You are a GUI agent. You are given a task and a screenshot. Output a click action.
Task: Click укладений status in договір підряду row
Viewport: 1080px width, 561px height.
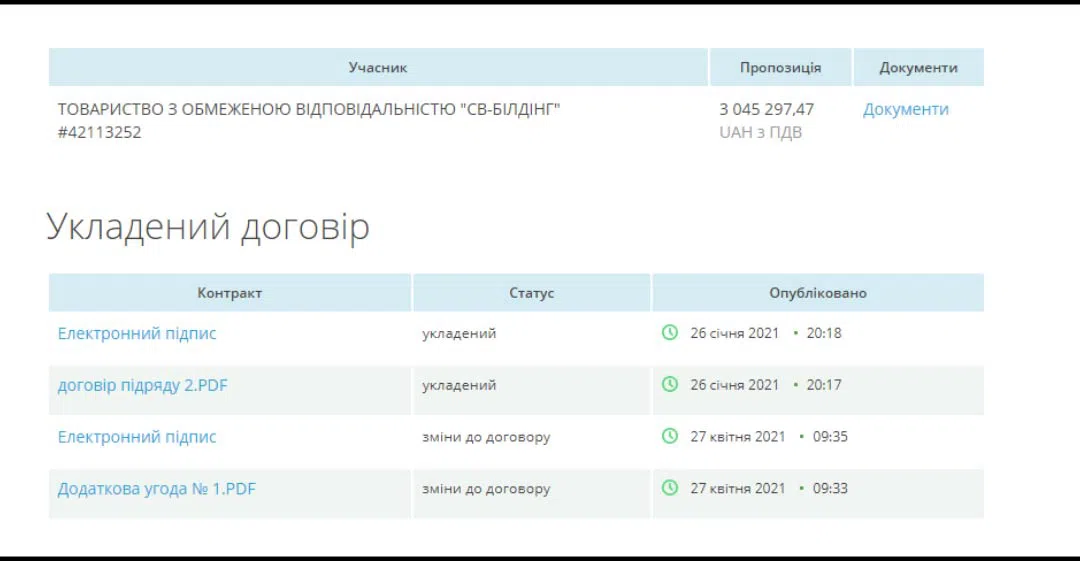(x=459, y=385)
